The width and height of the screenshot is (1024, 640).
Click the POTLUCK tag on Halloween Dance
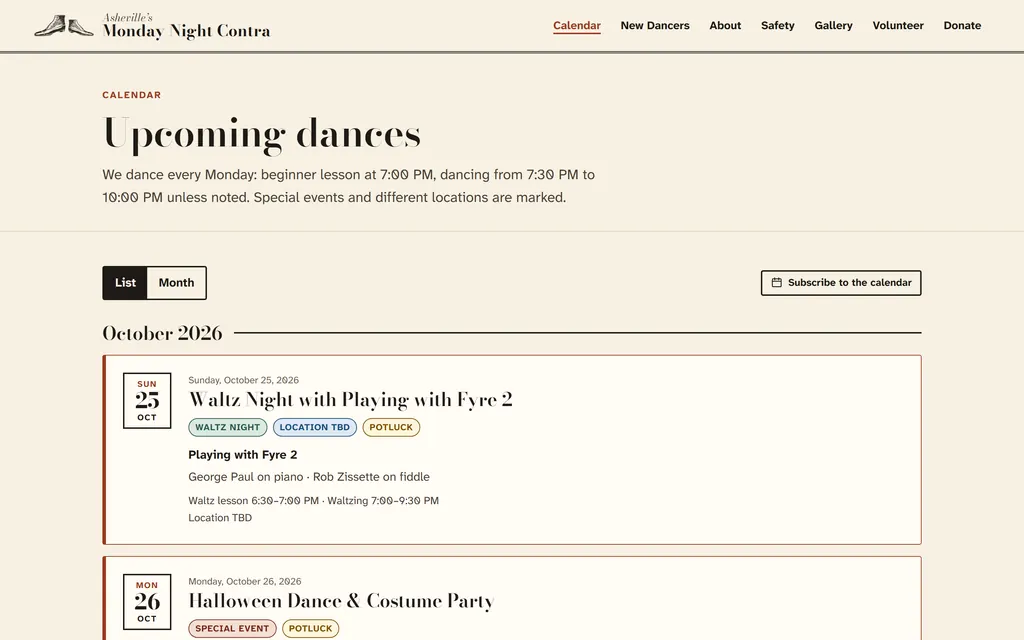click(310, 628)
